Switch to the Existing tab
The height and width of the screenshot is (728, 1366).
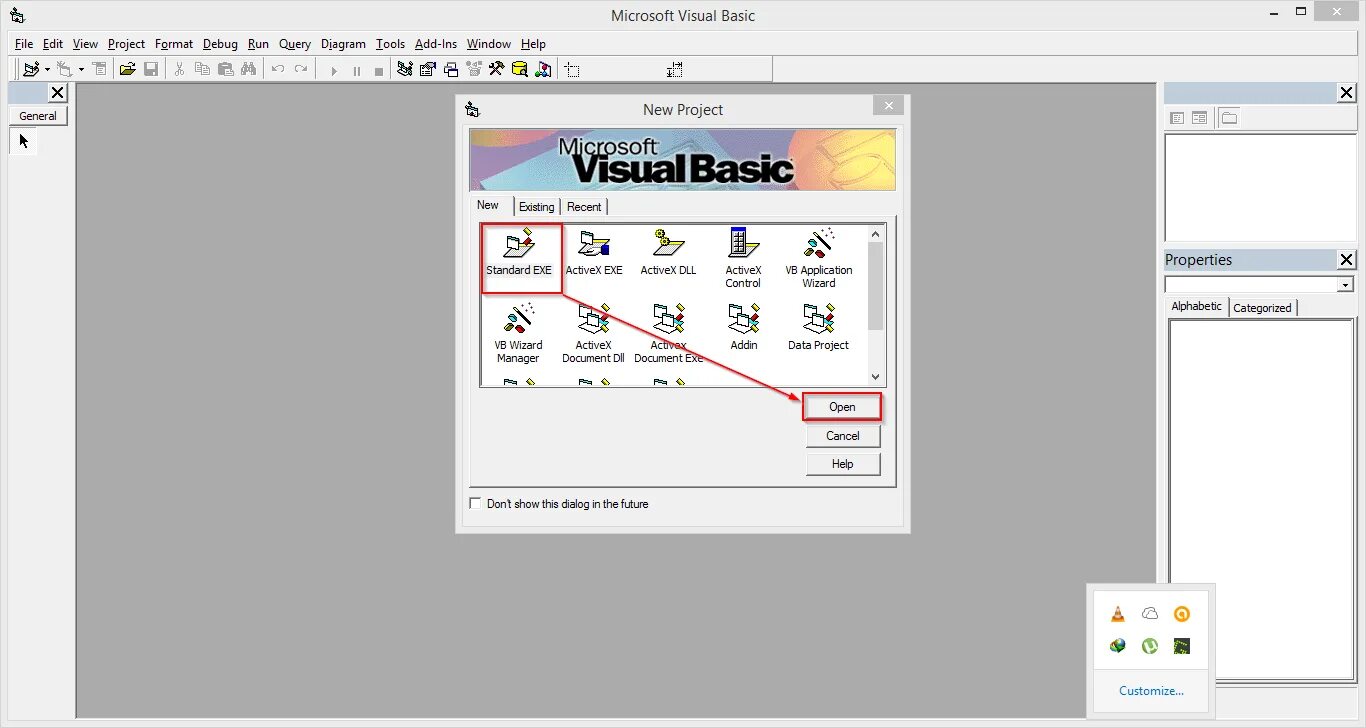[x=536, y=207]
